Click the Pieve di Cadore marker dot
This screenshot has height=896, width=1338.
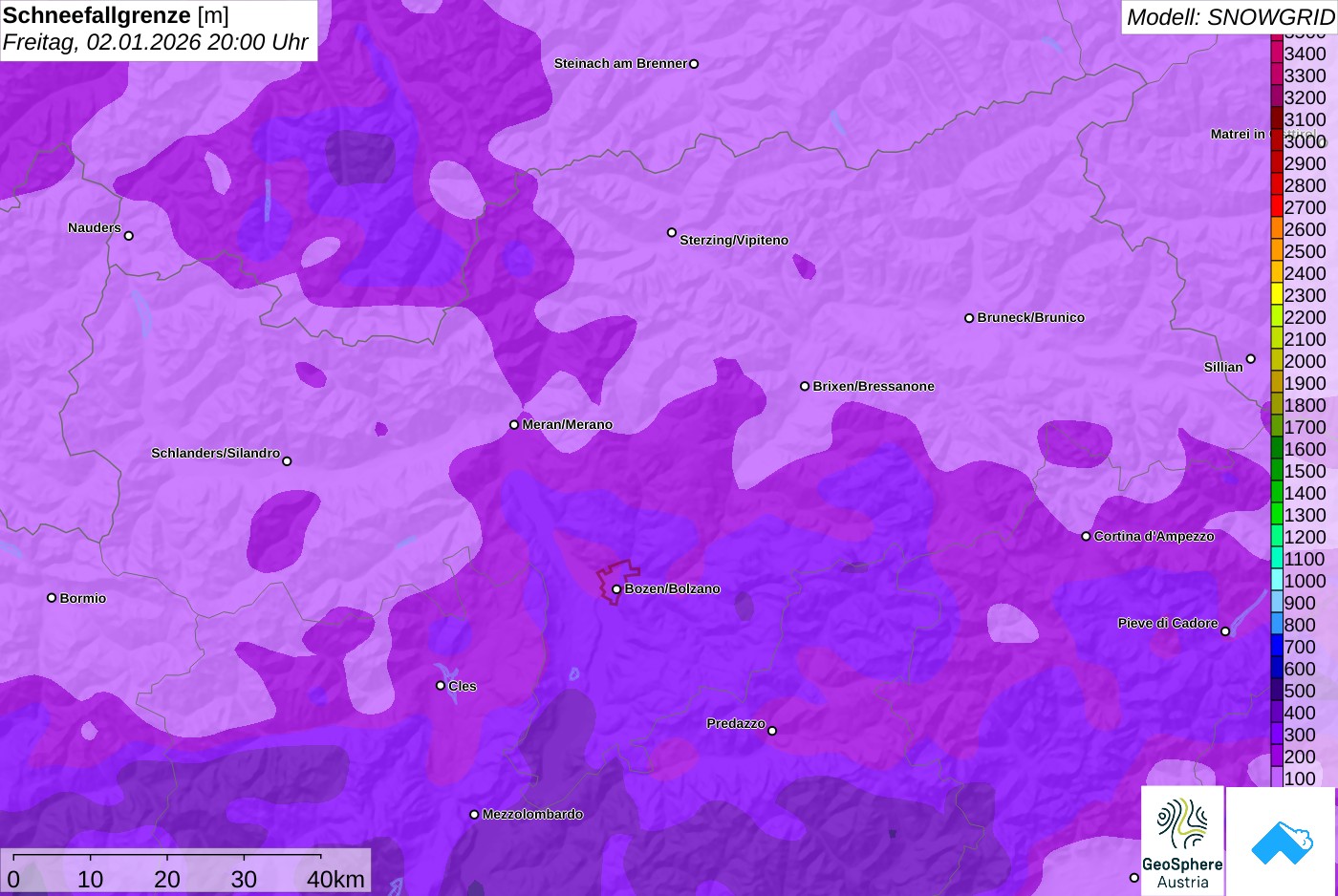1225,631
